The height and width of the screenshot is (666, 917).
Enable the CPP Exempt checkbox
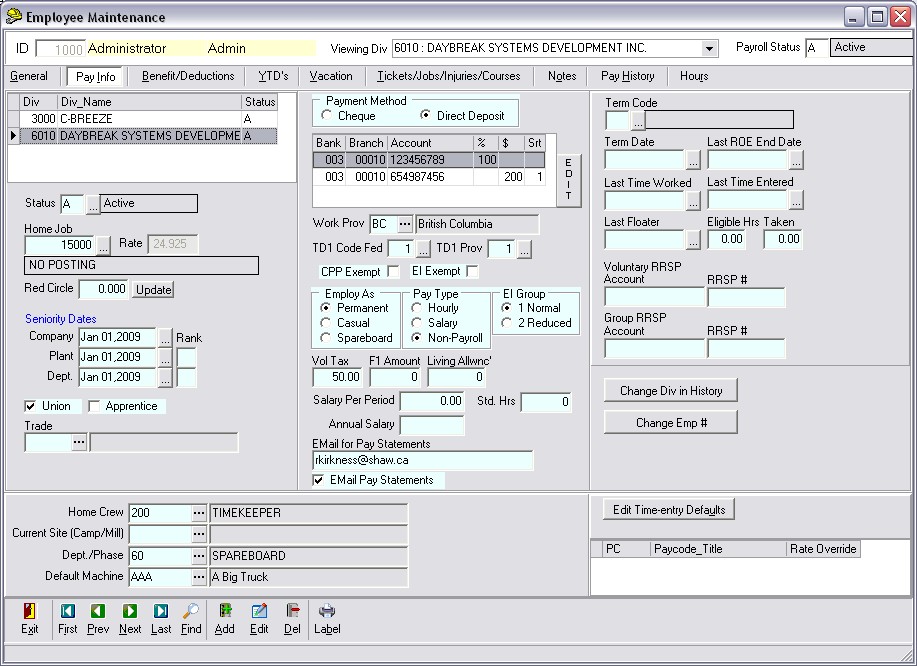pyautogui.click(x=393, y=272)
